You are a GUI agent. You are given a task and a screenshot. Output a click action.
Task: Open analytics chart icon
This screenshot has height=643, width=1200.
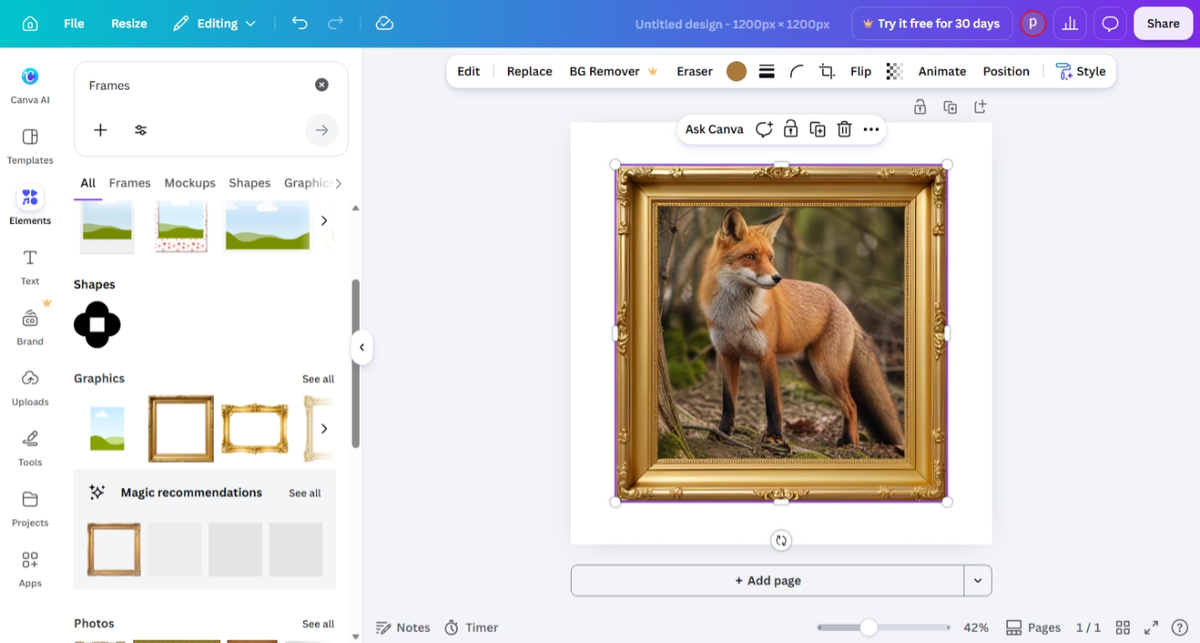coord(1070,23)
